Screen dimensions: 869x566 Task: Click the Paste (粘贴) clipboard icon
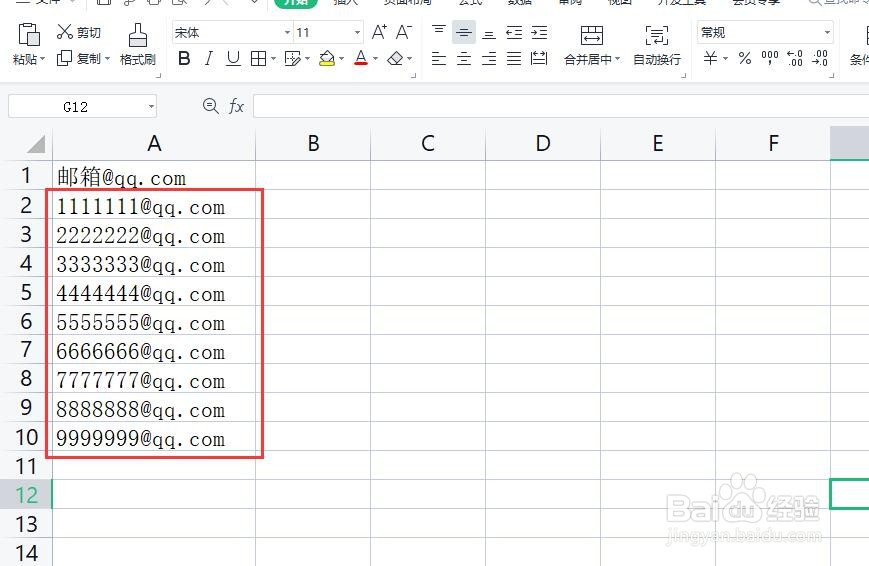[x=29, y=35]
